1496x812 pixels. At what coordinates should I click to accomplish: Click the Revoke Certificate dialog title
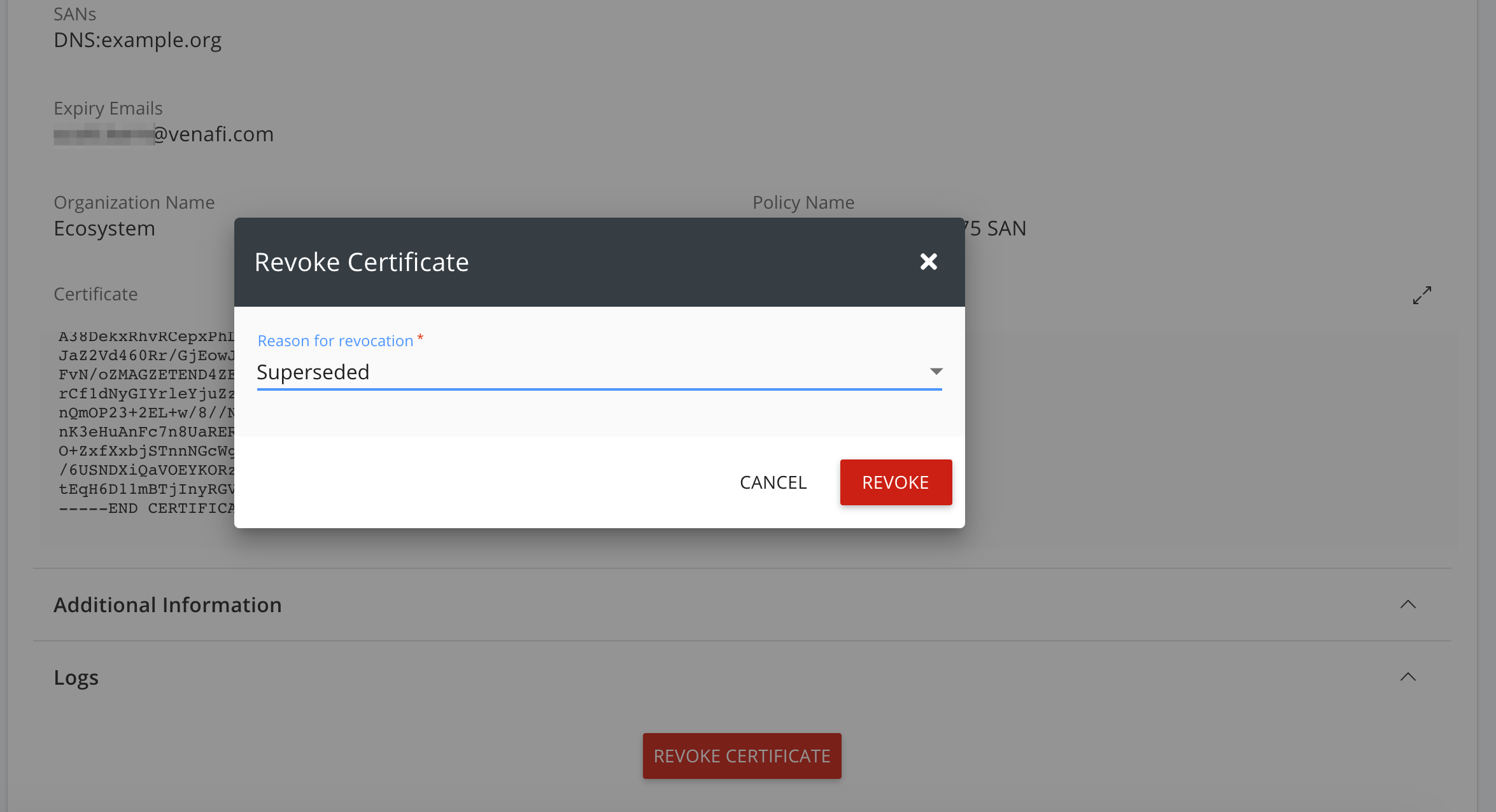click(362, 262)
